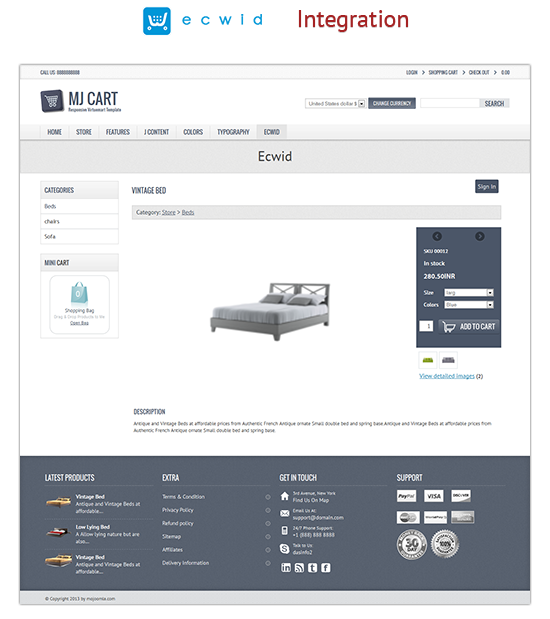Click the Add to Cart button

point(469,326)
